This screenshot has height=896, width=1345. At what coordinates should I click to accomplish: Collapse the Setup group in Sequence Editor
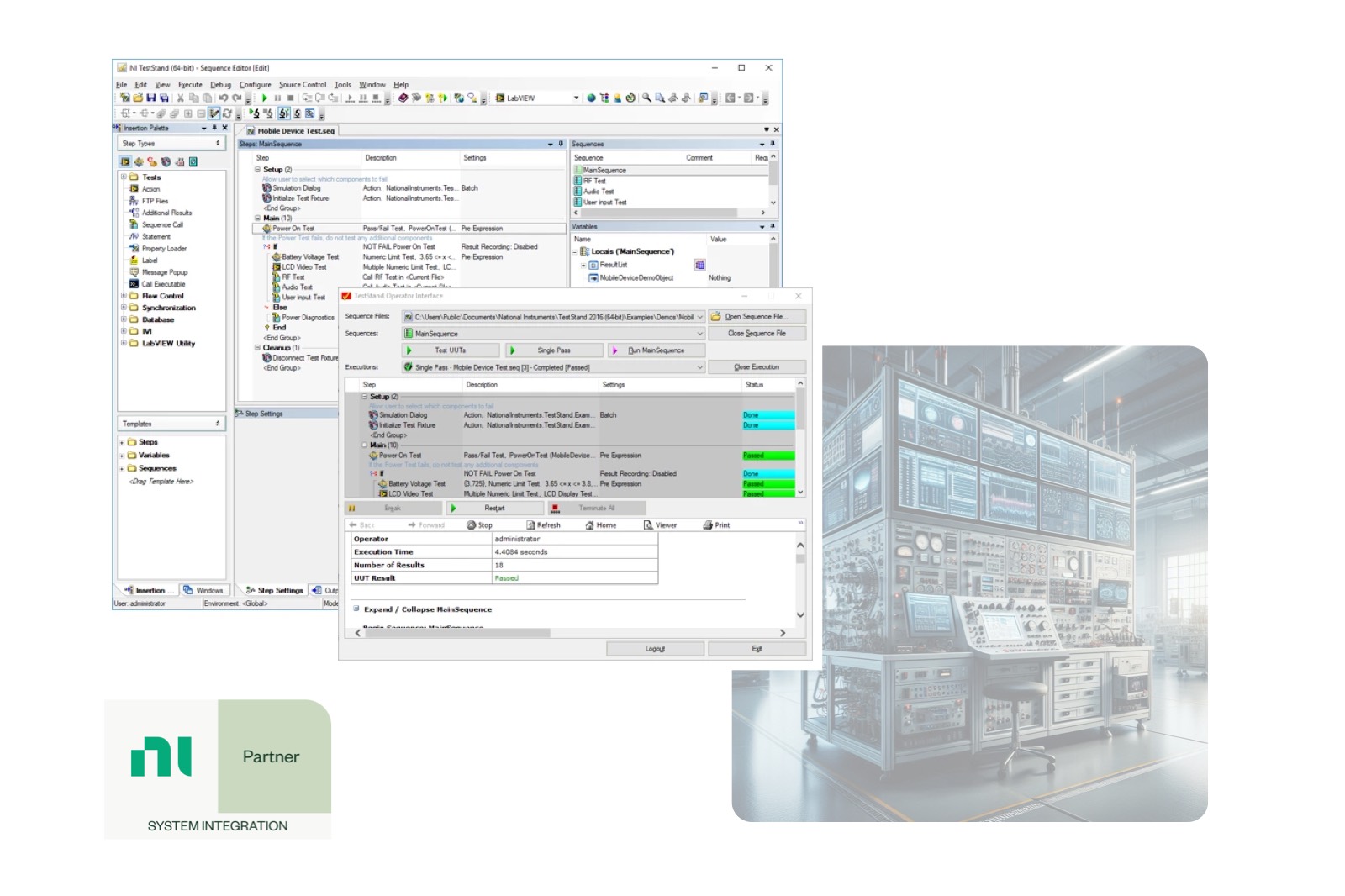(258, 169)
